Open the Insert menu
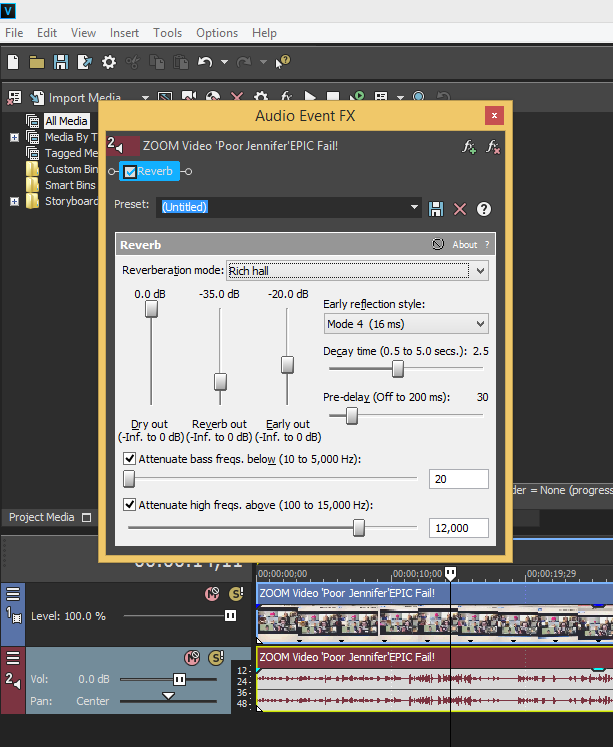The width and height of the screenshot is (613, 747). pyautogui.click(x=124, y=33)
